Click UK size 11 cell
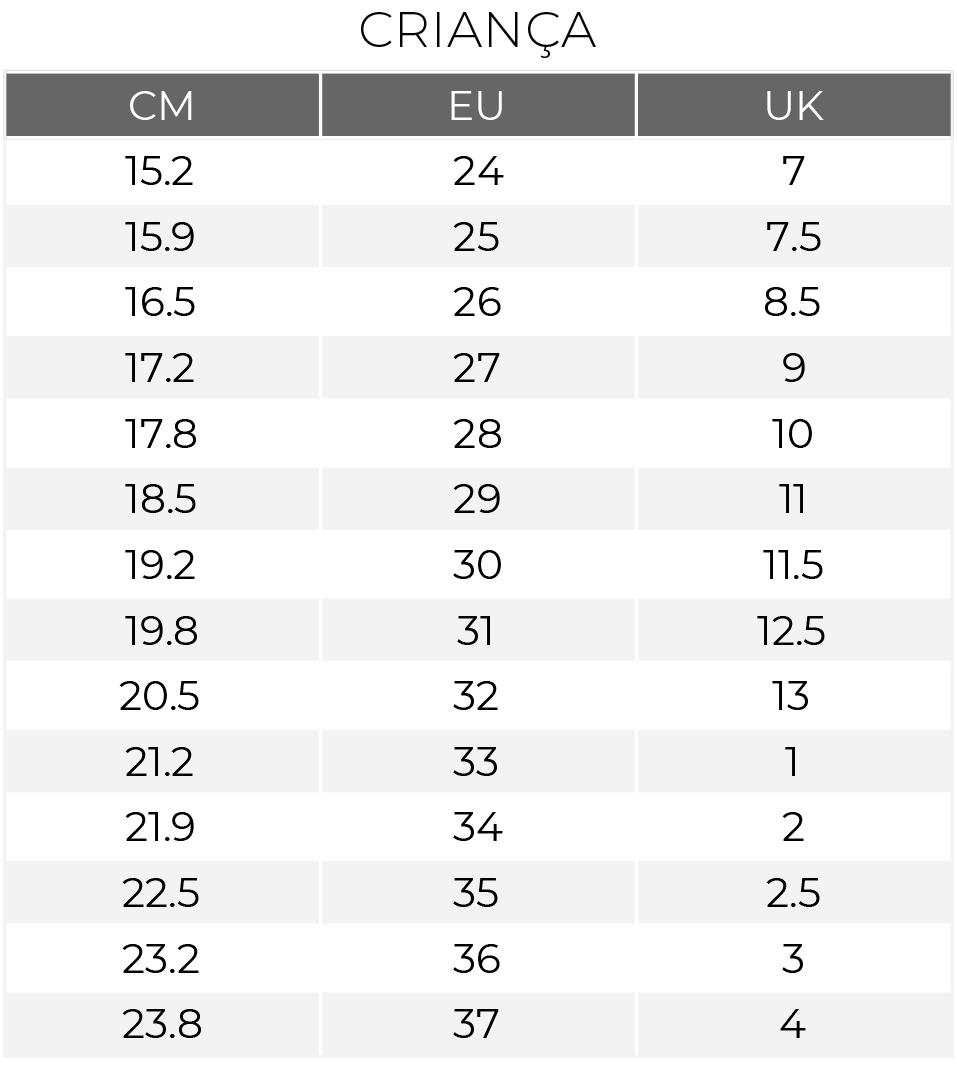This screenshot has height=1065, width=957. [x=794, y=499]
